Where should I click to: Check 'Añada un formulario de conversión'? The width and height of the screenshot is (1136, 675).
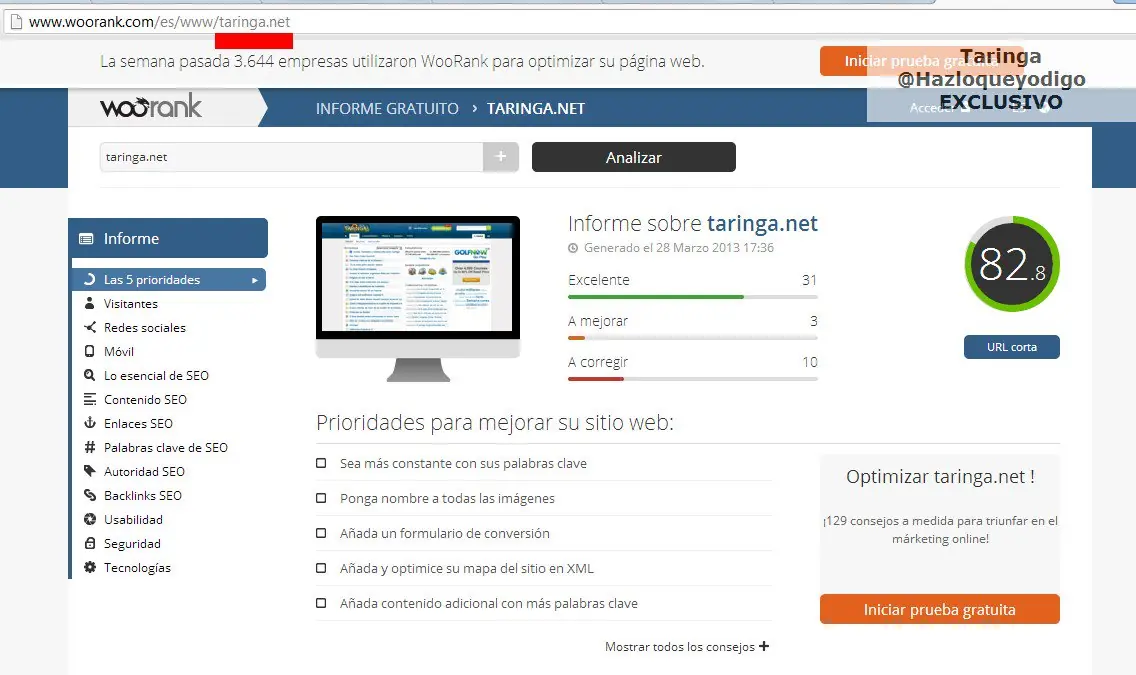point(321,533)
